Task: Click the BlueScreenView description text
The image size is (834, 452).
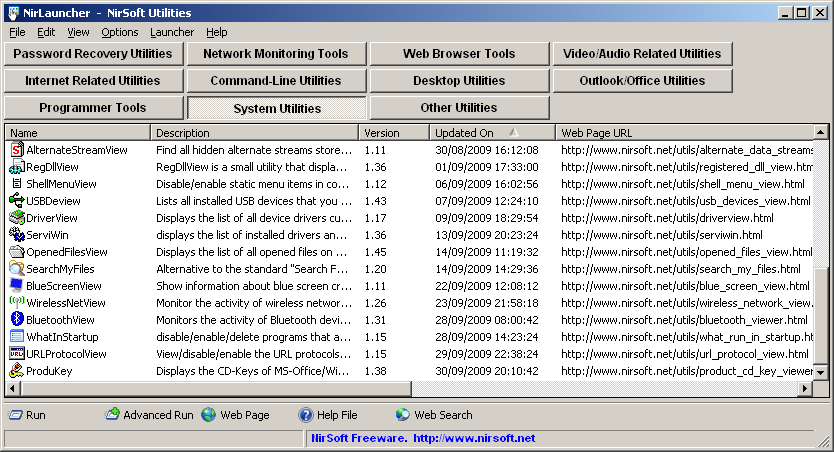Action: point(254,286)
